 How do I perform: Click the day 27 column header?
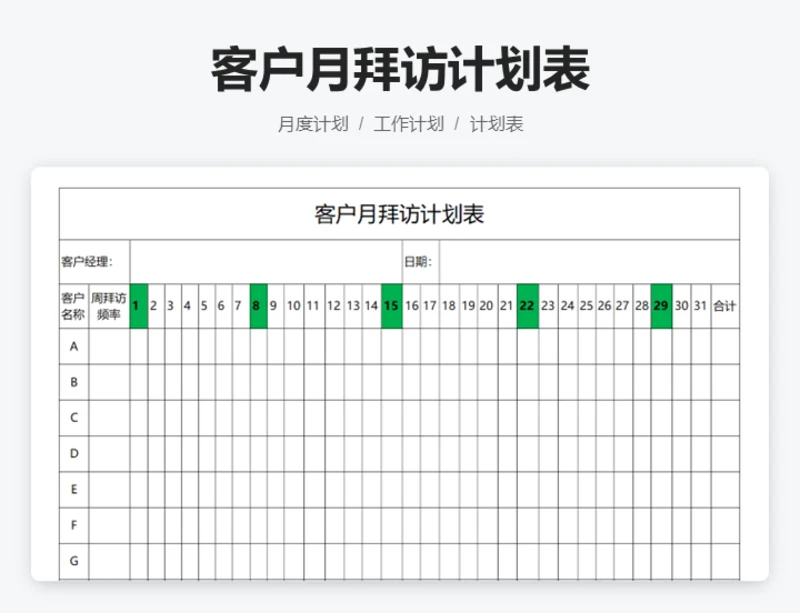click(623, 306)
